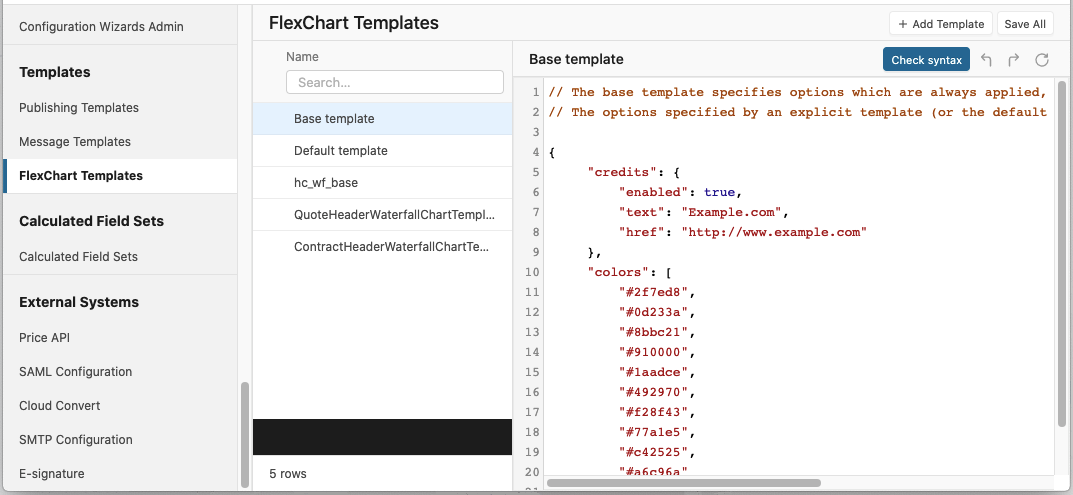
Task: Select the ContractHeaderWaterfallChartTemplate row
Action: click(x=383, y=247)
